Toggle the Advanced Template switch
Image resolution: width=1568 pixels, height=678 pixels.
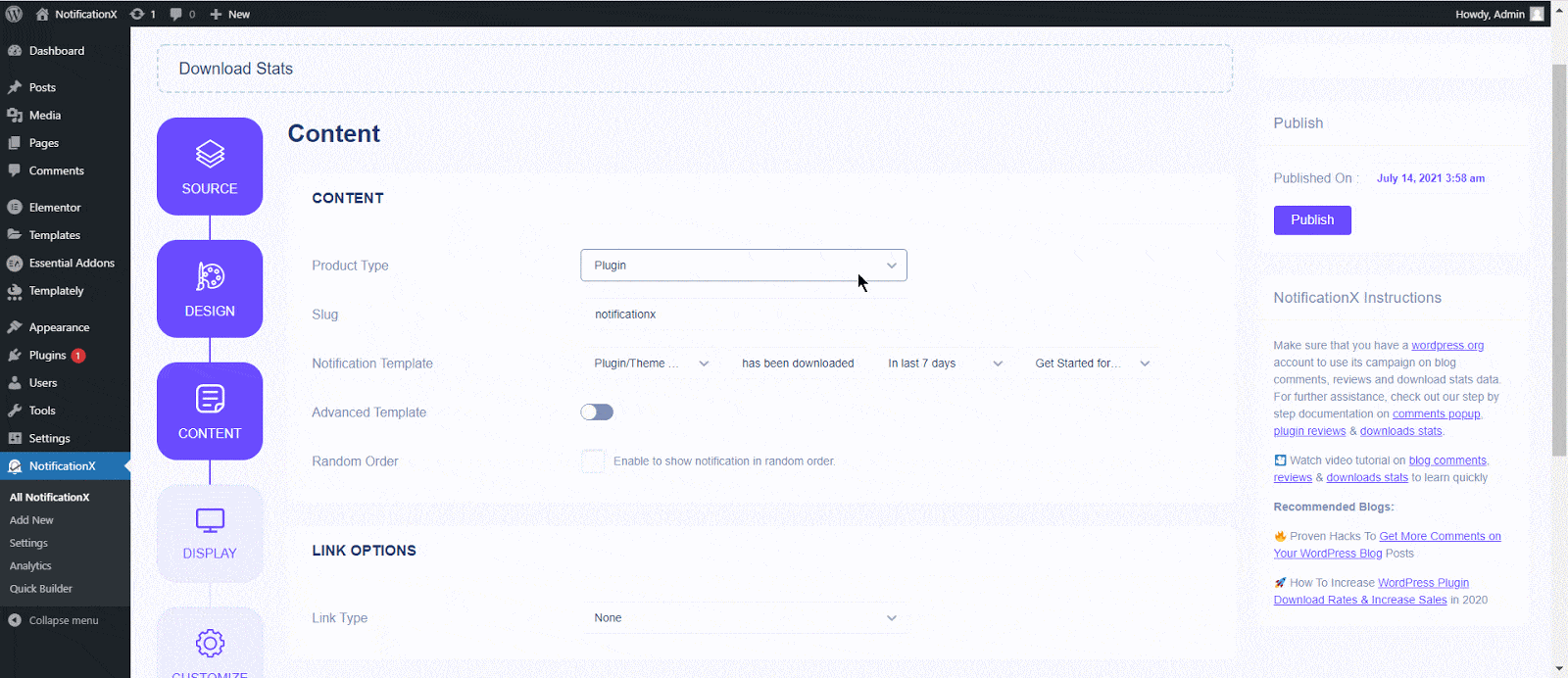pos(597,412)
